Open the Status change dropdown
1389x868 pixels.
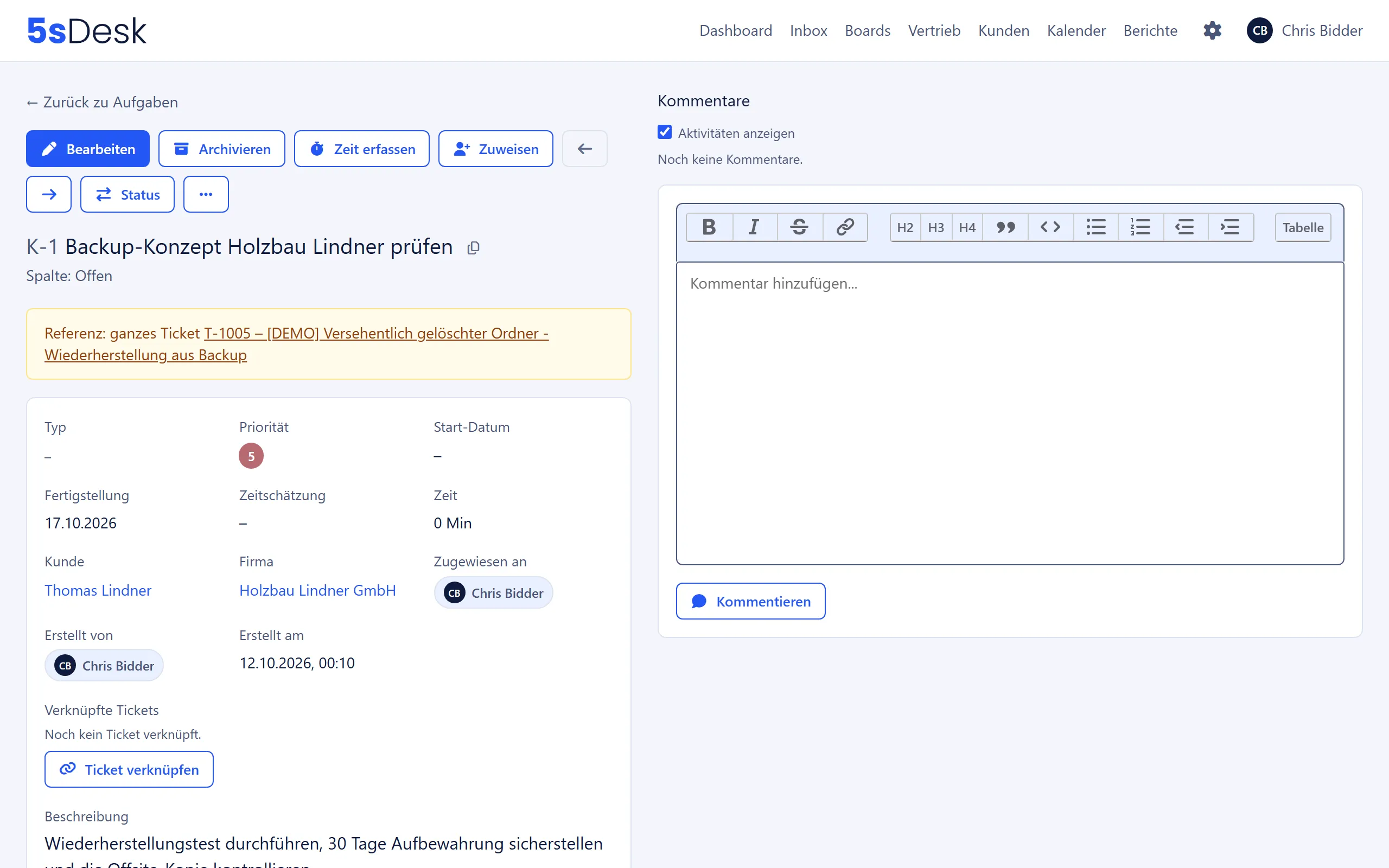(128, 194)
